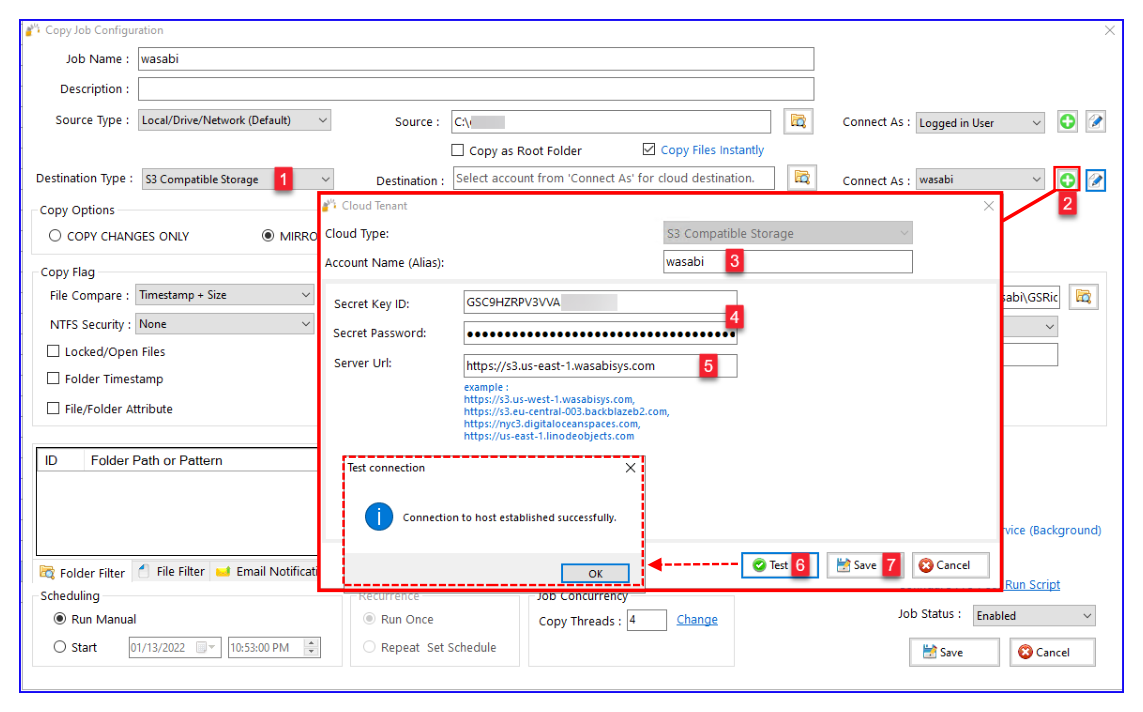Screen dimensions: 1143x712
Task: Add new wasabi destination account (green plus)
Action: pyautogui.click(x=1067, y=179)
